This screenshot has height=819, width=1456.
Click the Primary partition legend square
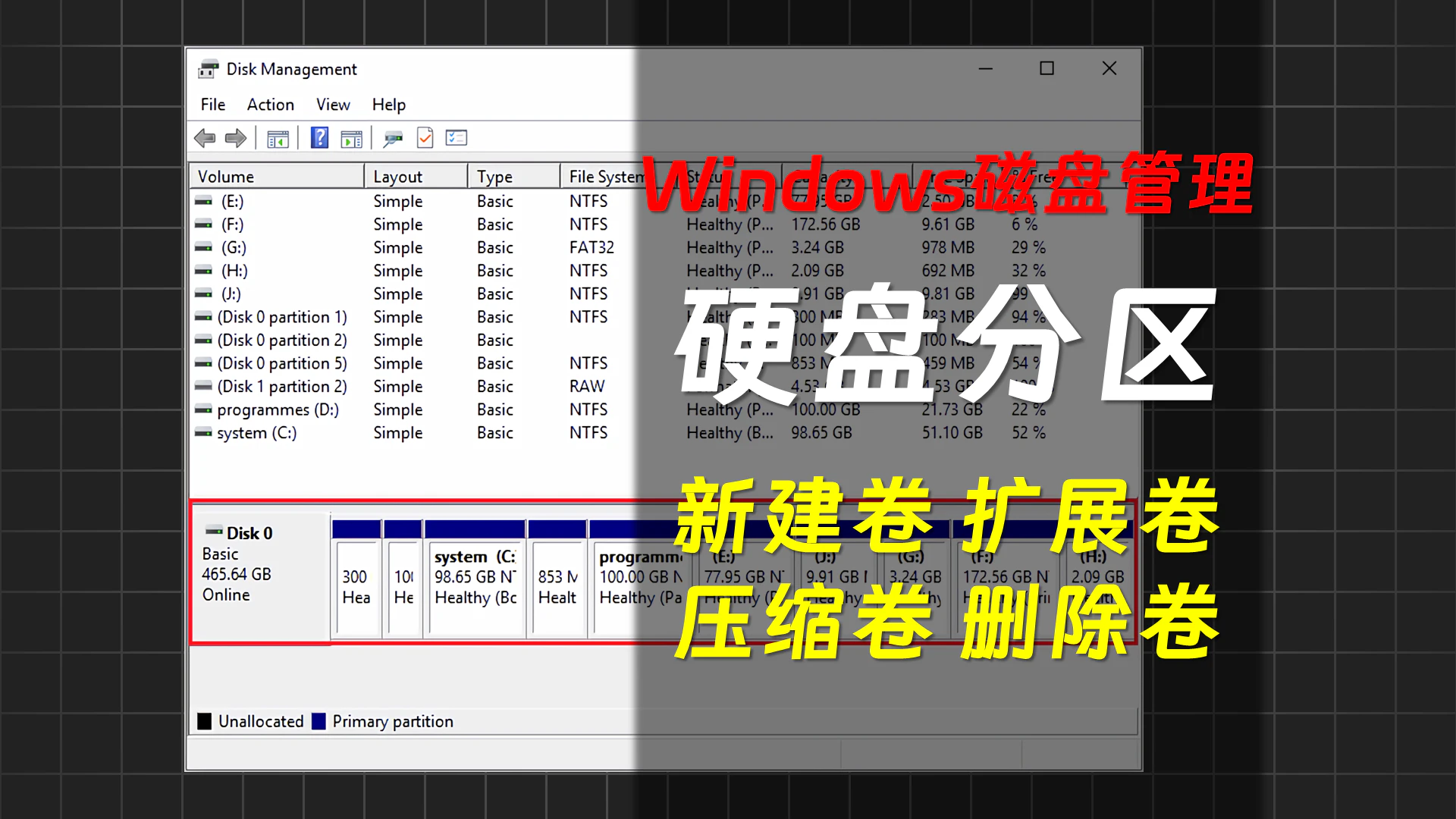pos(318,720)
